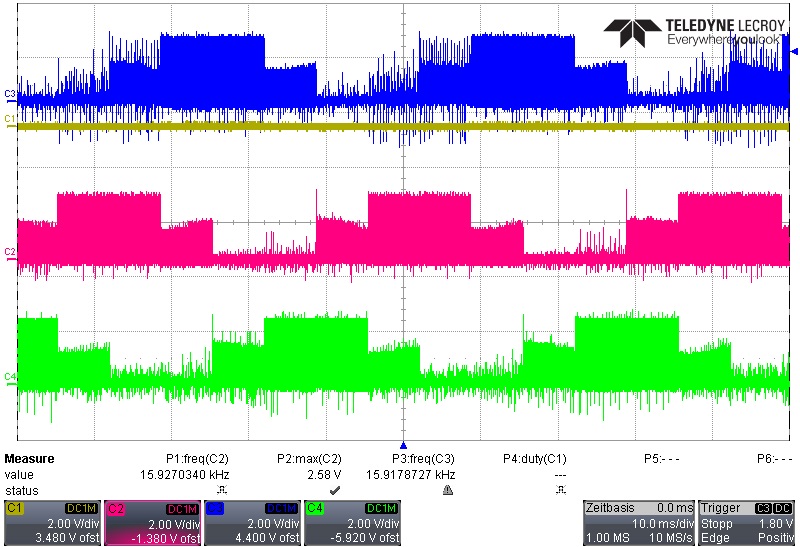
Task: Click the DC coupling badge in Trigger box
Action: click(783, 508)
